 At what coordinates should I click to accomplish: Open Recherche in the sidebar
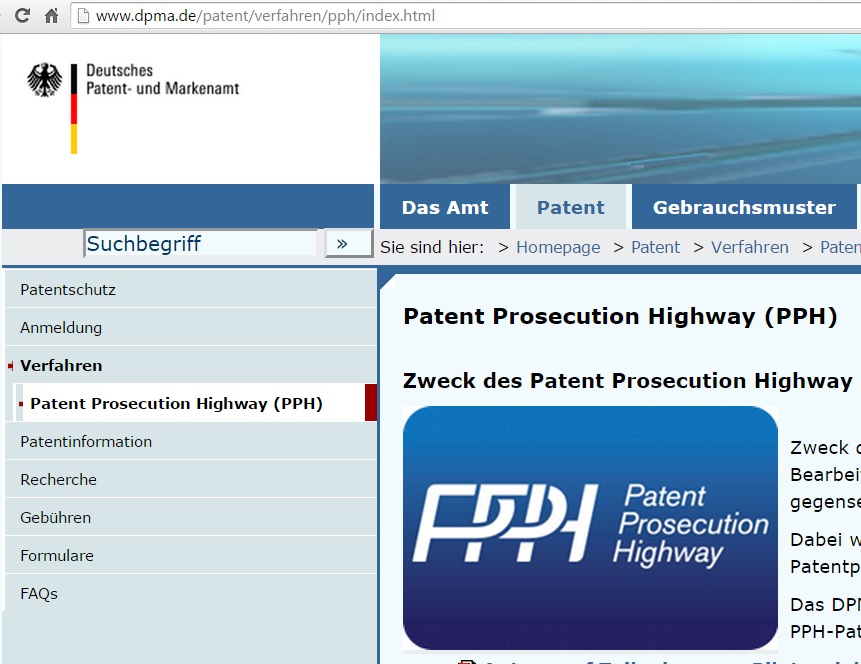pyautogui.click(x=191, y=479)
